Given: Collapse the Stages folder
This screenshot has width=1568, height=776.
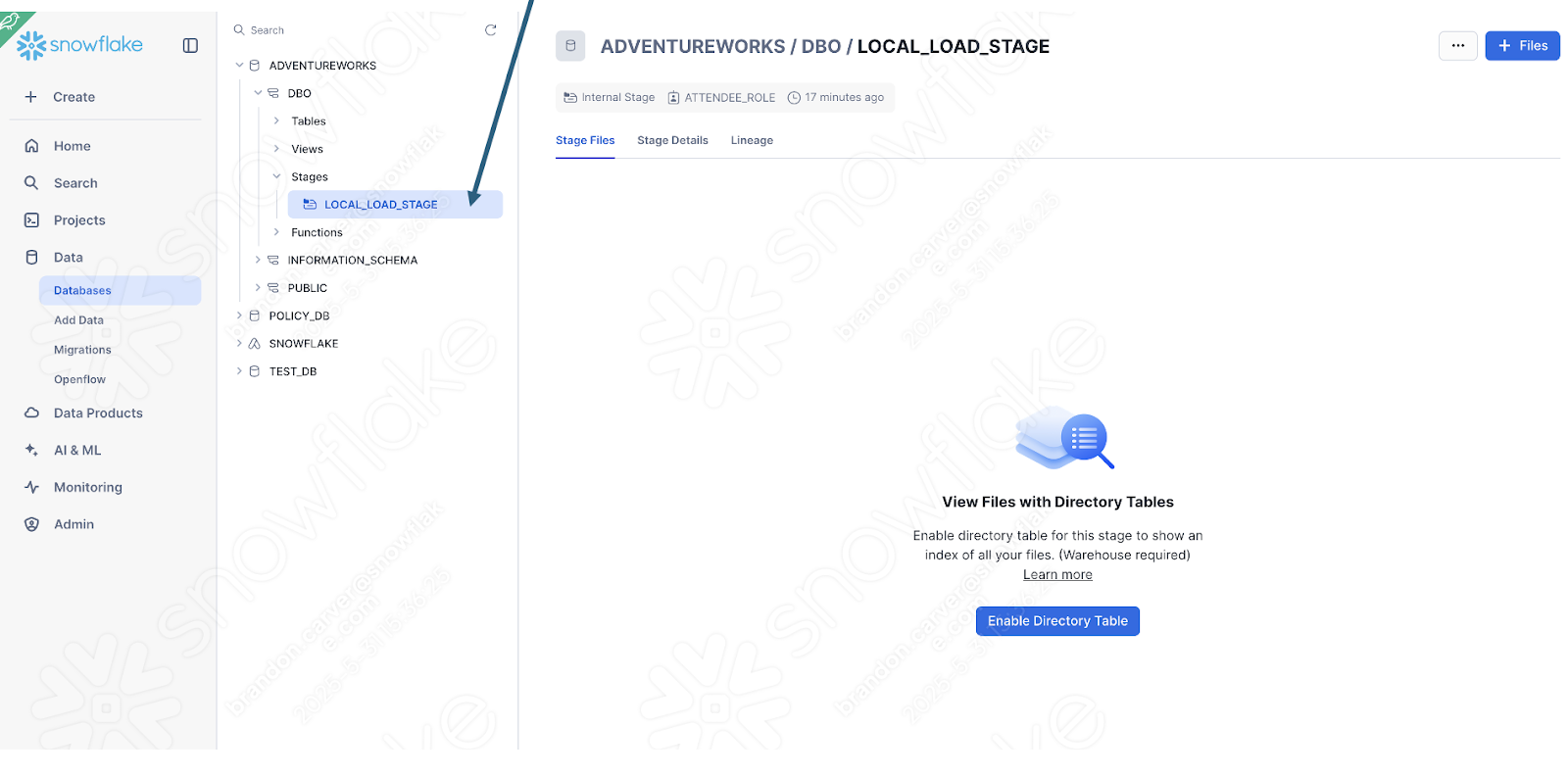Looking at the screenshot, I should point(276,177).
